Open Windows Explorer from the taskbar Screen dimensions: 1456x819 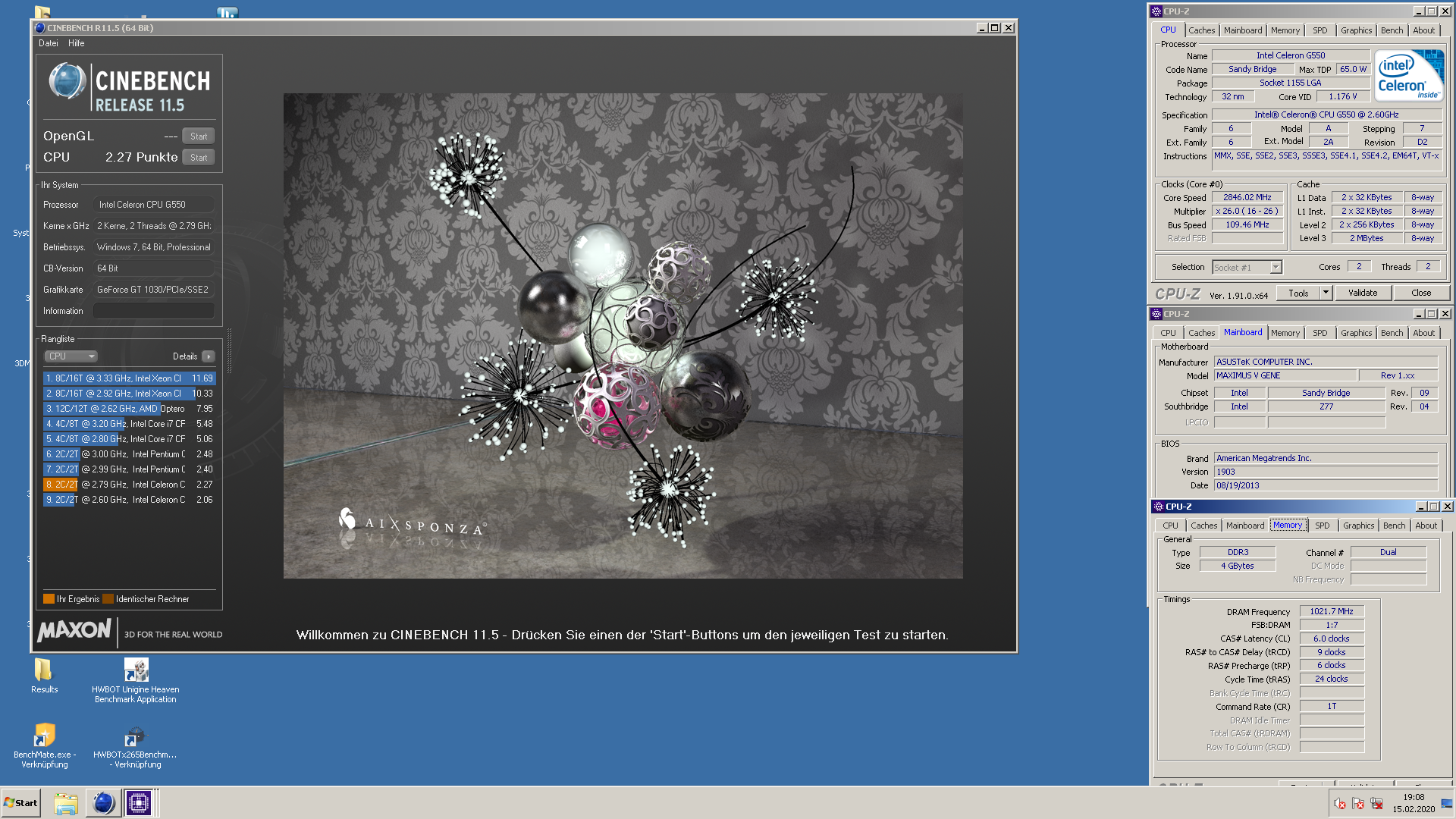pos(66,803)
